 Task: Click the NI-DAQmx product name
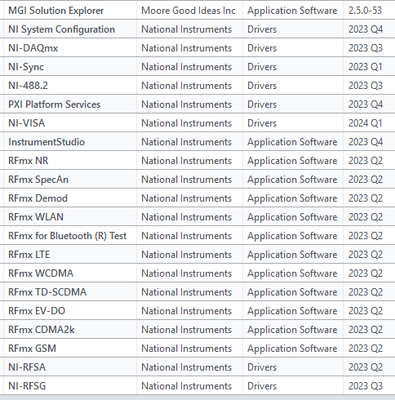point(33,48)
